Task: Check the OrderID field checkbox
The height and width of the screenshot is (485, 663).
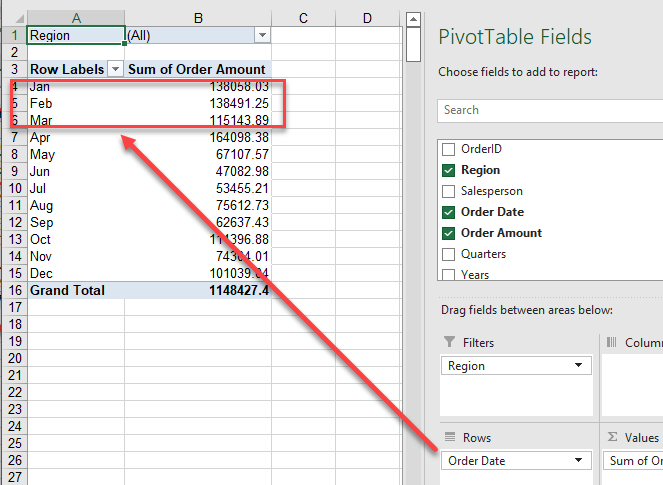Action: pos(448,149)
